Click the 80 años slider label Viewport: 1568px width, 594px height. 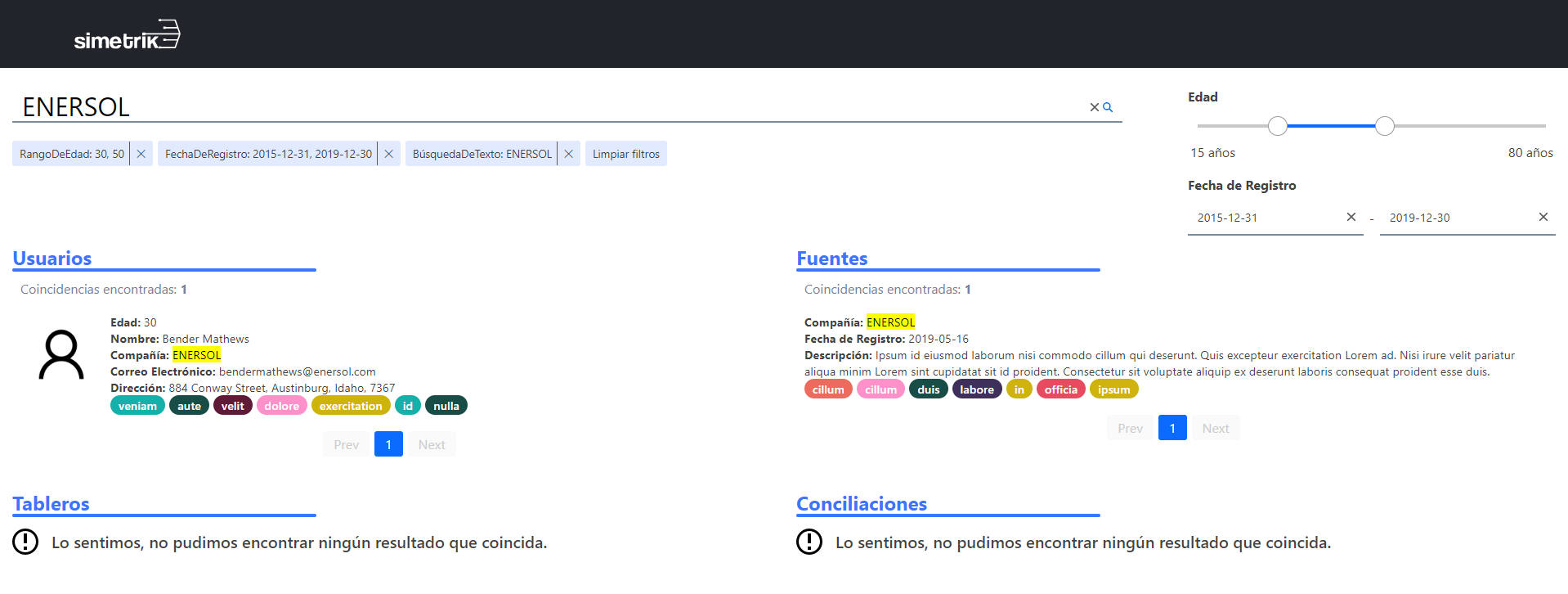[x=1530, y=153]
